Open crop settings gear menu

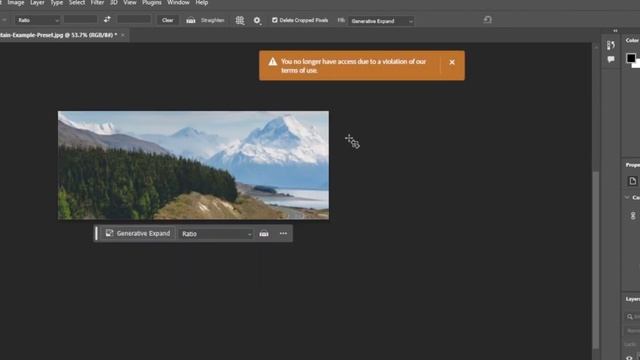coord(257,20)
